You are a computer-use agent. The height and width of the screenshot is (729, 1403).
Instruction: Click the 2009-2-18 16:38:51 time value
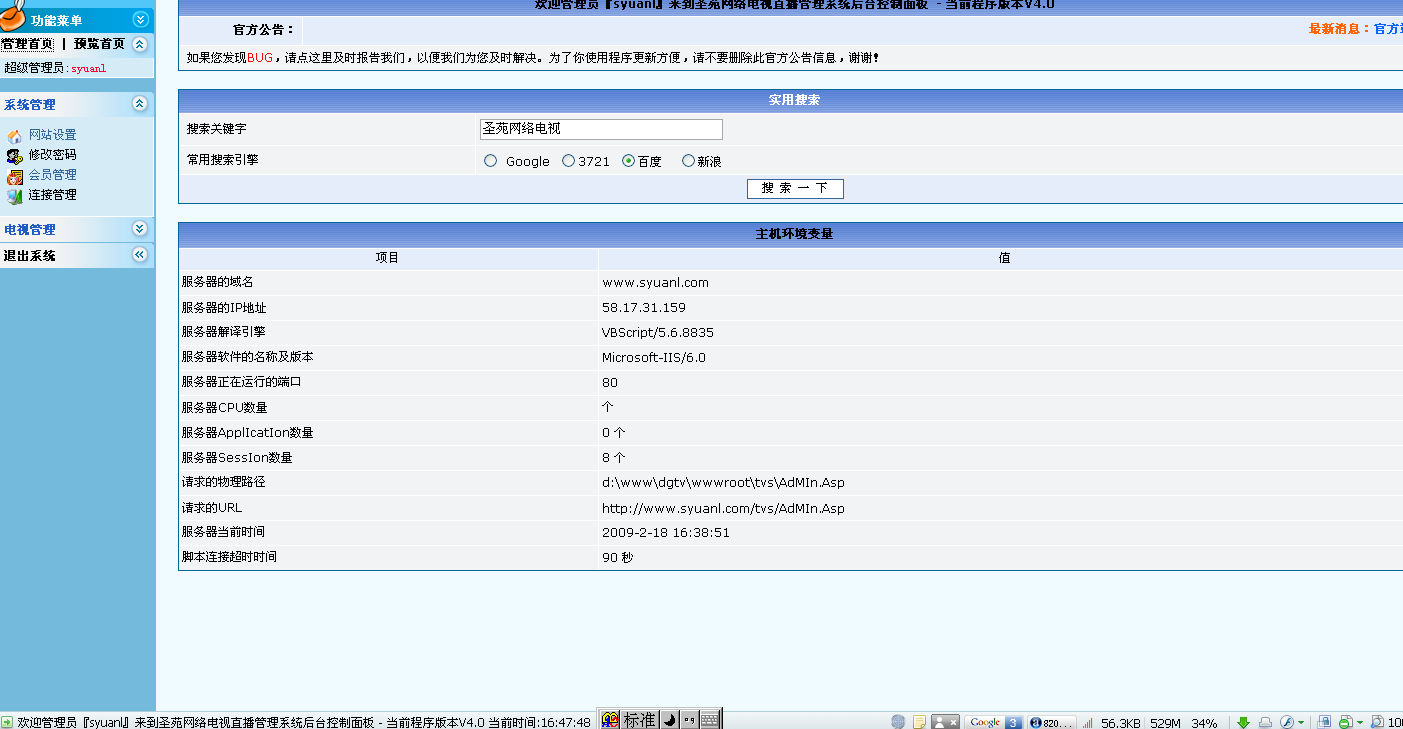(x=666, y=533)
